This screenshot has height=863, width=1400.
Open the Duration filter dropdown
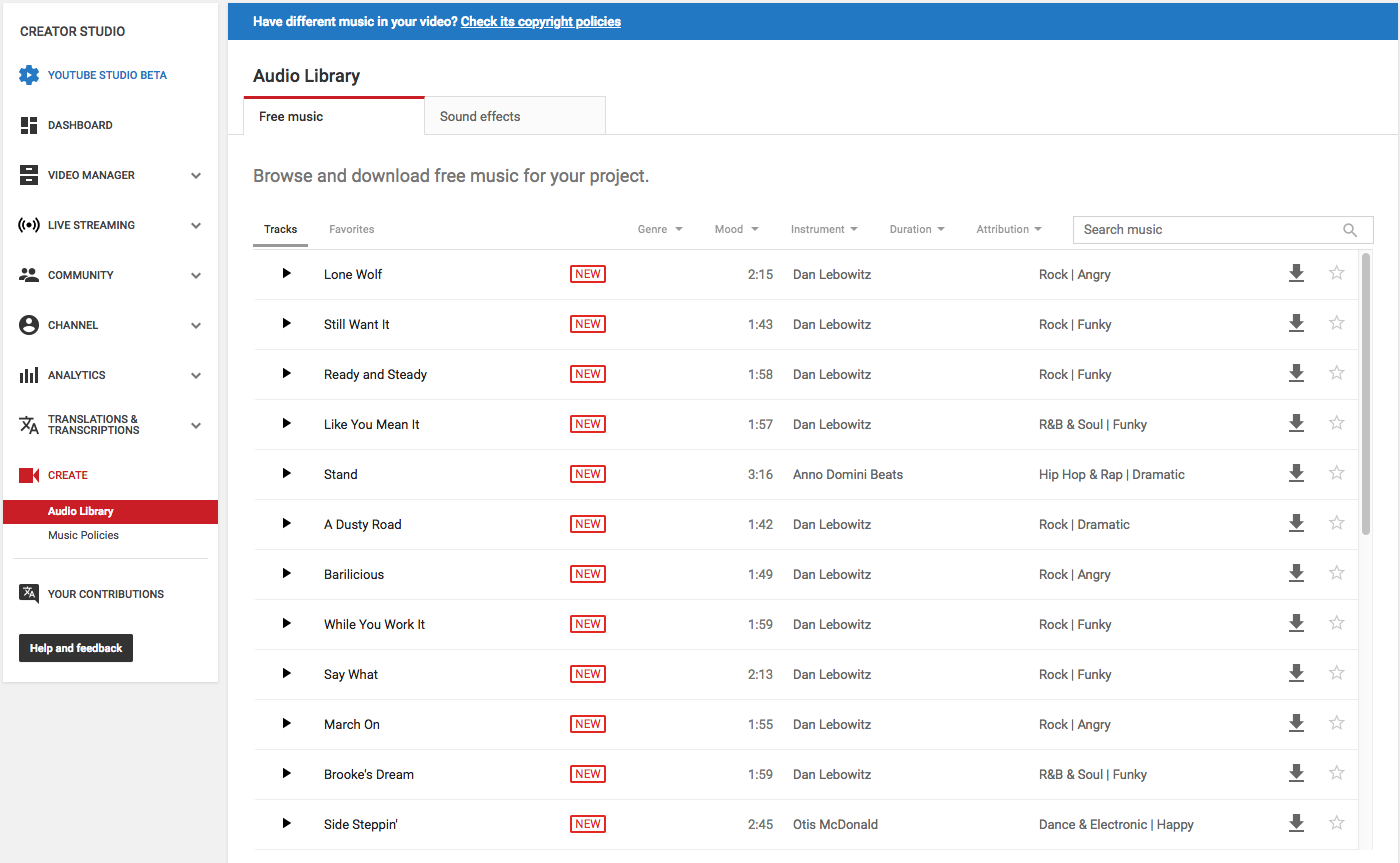click(x=917, y=229)
